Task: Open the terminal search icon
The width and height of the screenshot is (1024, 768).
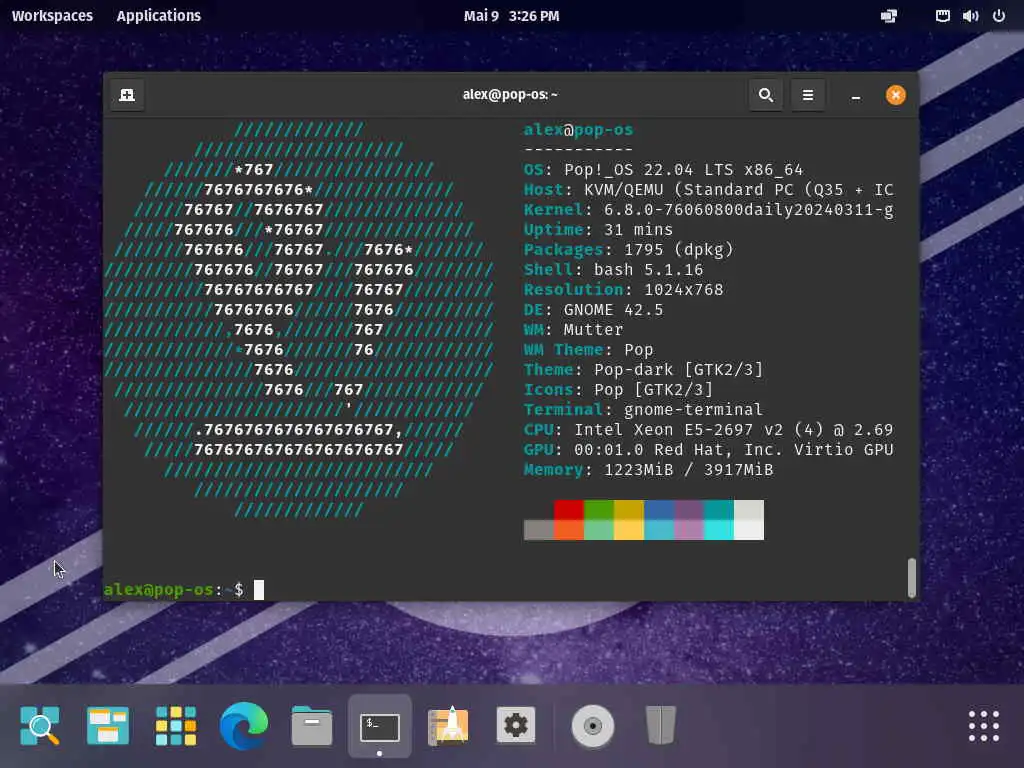Action: tap(765, 95)
